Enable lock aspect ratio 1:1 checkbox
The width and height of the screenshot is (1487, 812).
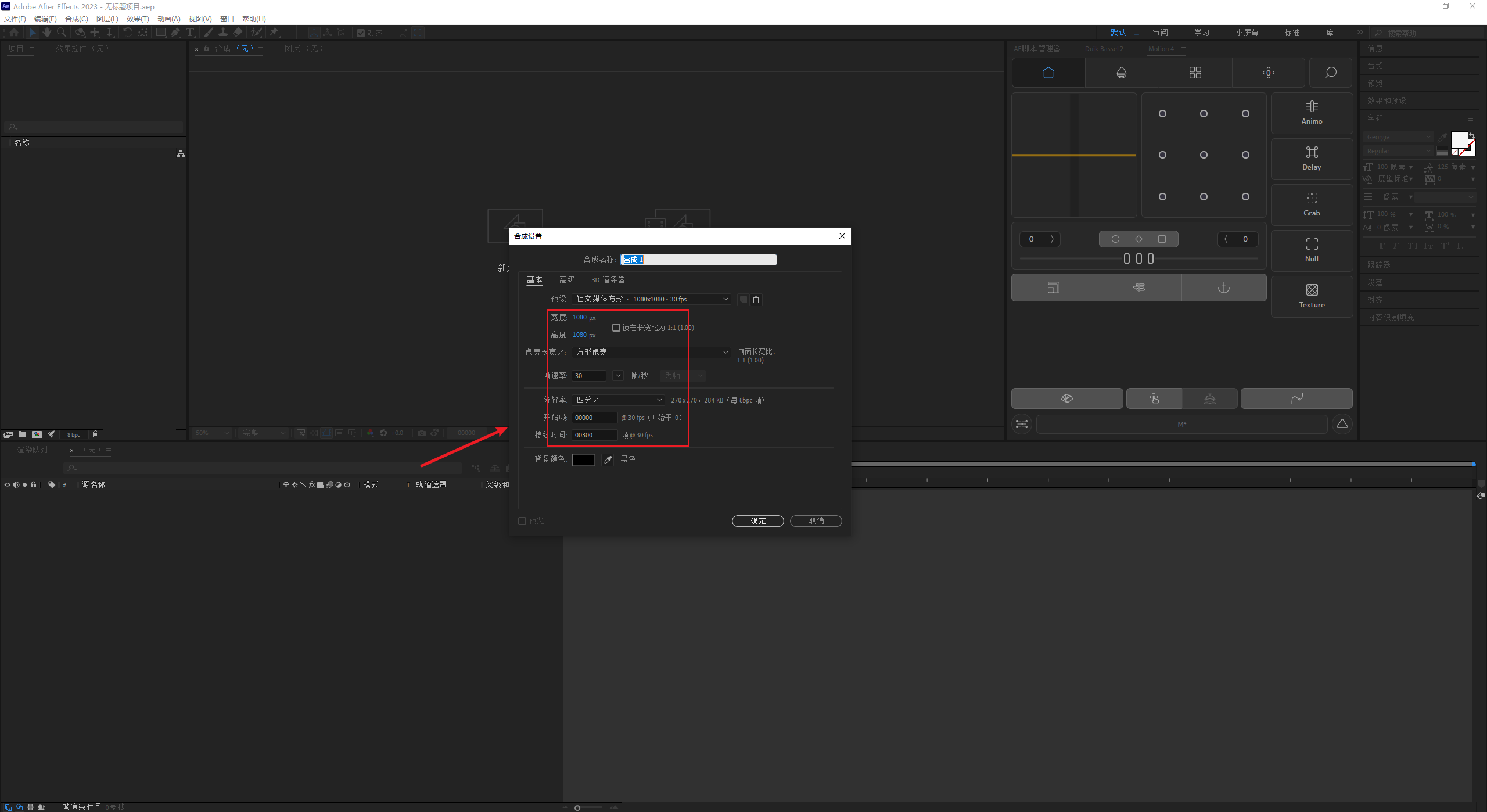coord(616,328)
